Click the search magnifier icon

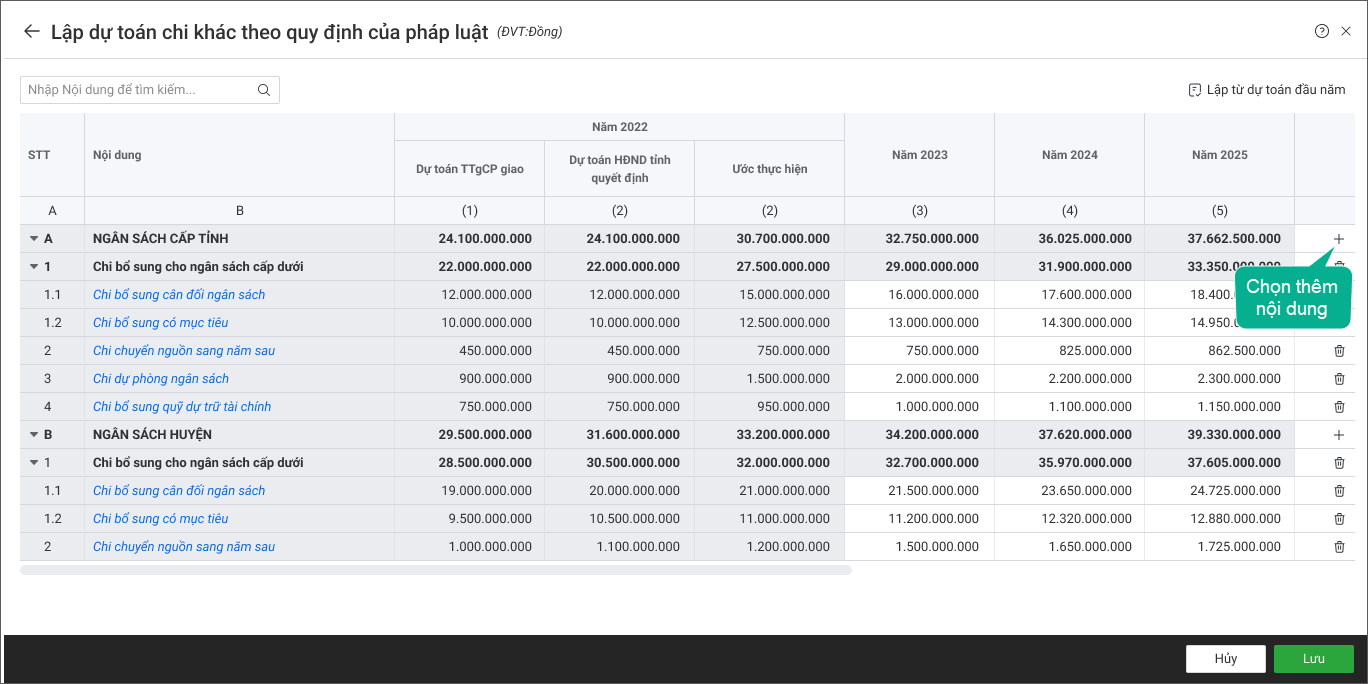[264, 90]
